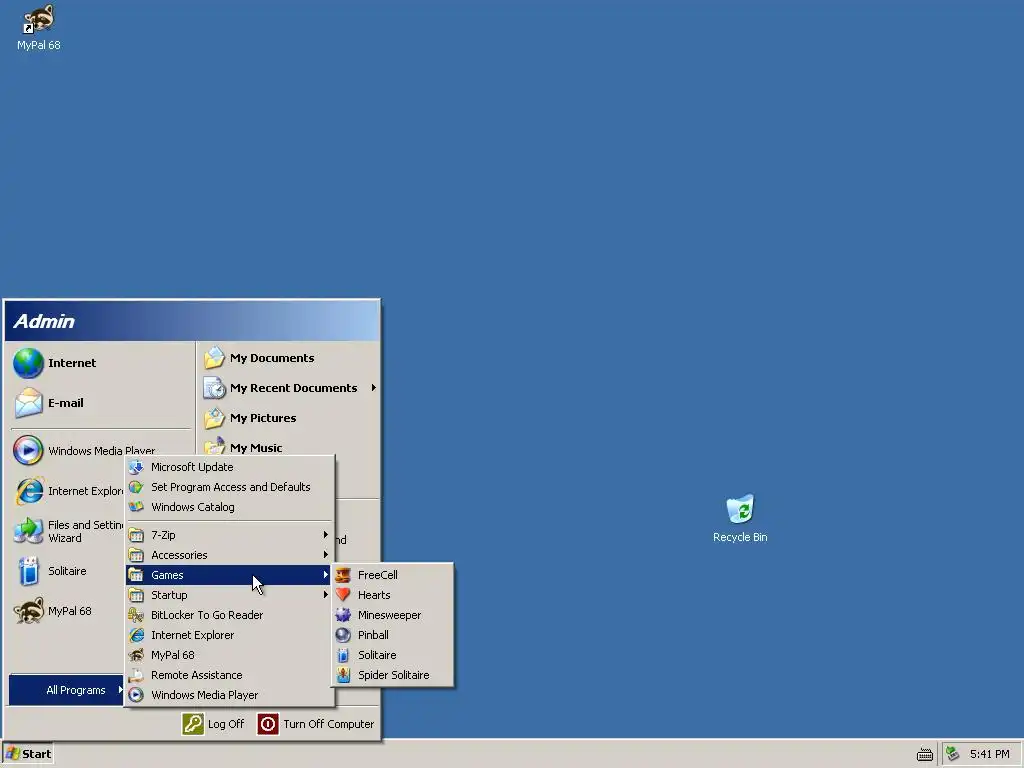Launch Solitaire in the Games submenu

pos(392,655)
